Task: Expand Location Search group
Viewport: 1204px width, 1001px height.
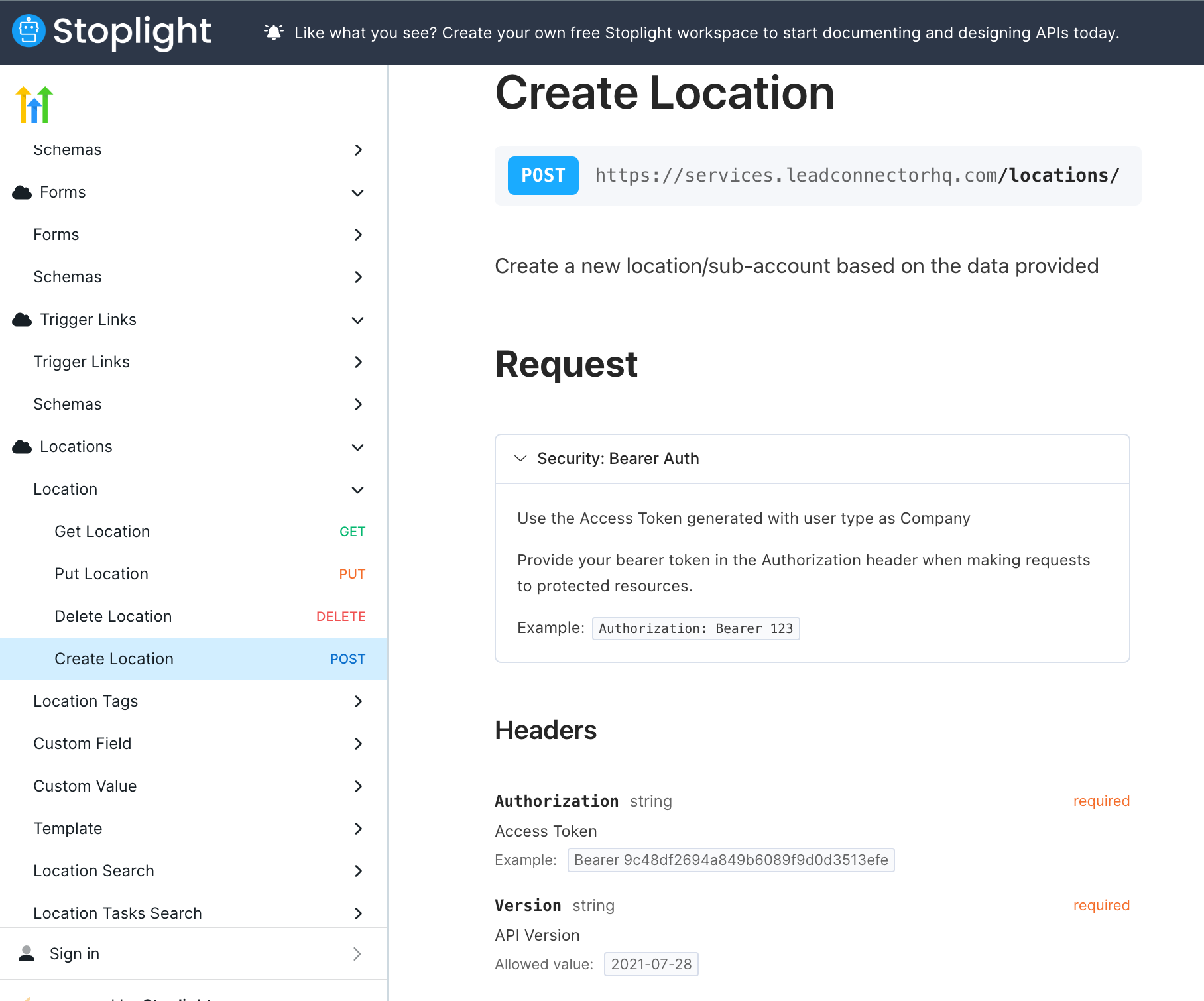Action: tap(194, 871)
